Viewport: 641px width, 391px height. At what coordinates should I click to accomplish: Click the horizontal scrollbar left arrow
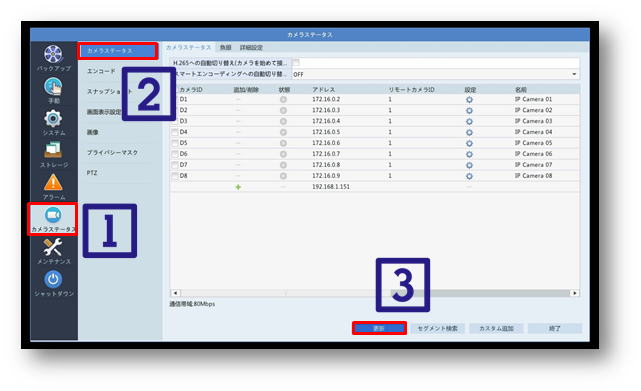point(175,293)
